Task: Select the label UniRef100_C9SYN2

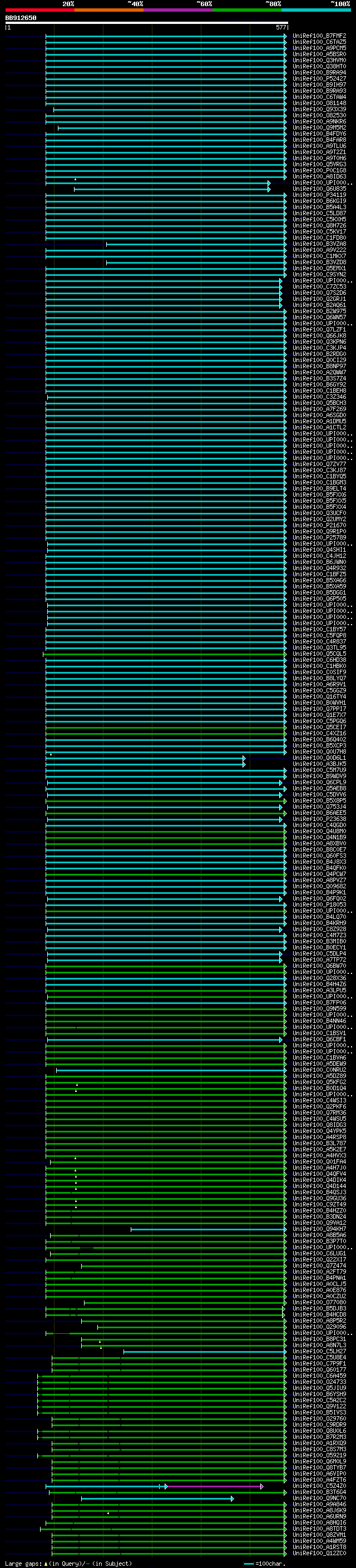Action: coord(319,275)
